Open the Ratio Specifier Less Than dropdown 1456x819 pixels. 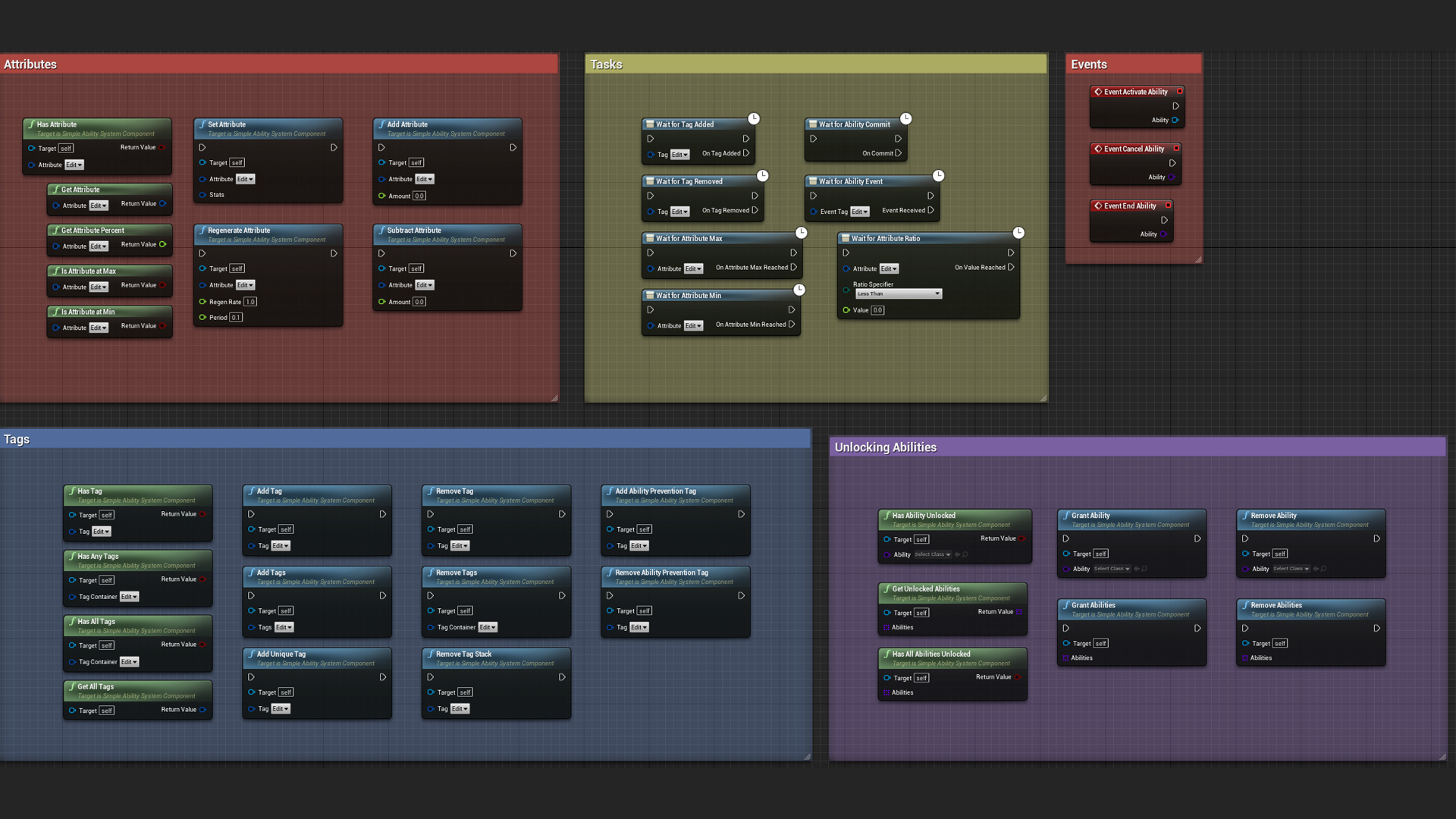click(x=899, y=293)
